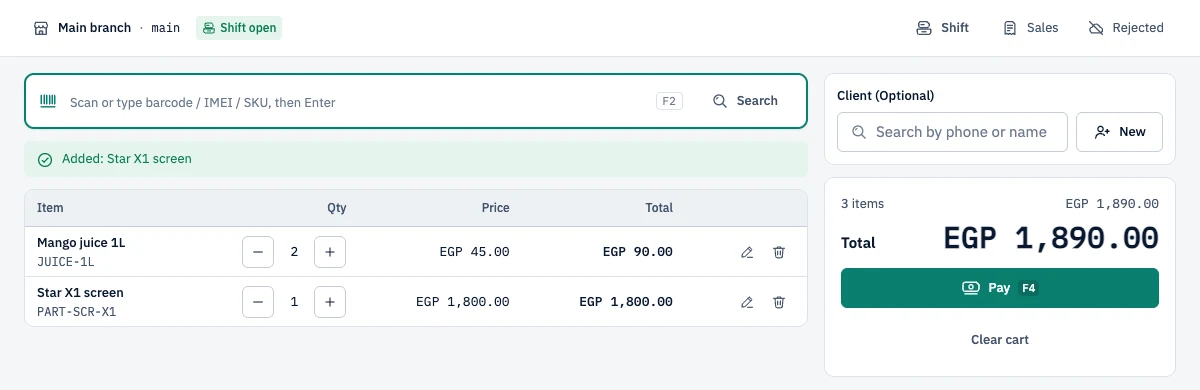Click the Total column header
Image resolution: width=1200 pixels, height=390 pixels.
659,208
